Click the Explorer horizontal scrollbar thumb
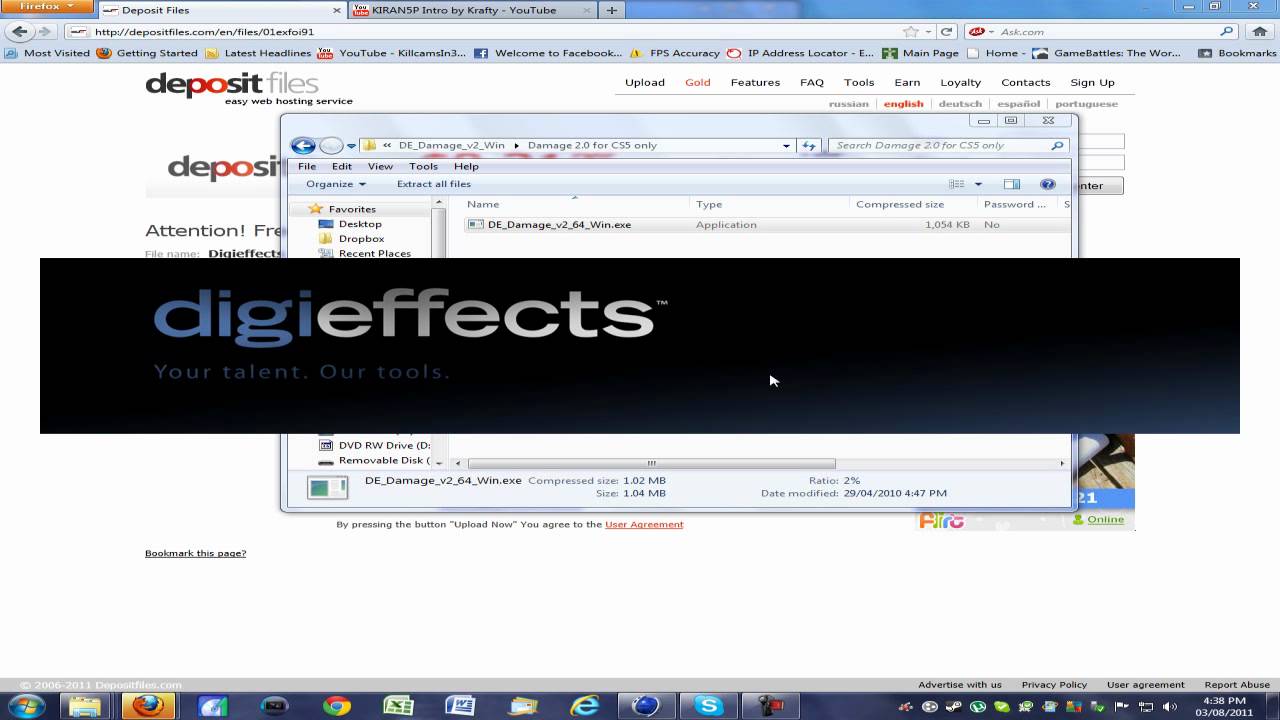 [x=651, y=463]
